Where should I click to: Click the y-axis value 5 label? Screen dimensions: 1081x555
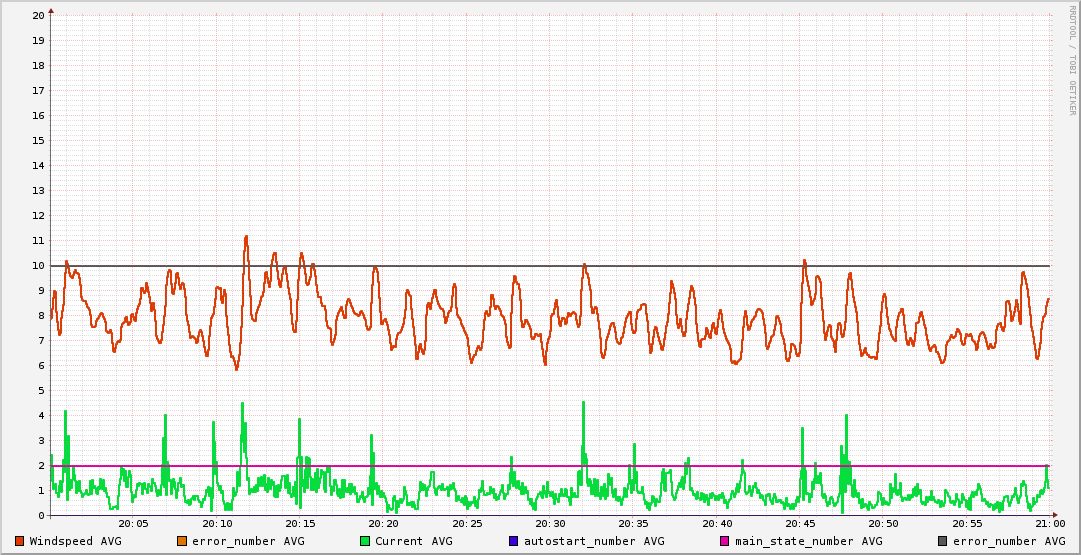tap(41, 391)
